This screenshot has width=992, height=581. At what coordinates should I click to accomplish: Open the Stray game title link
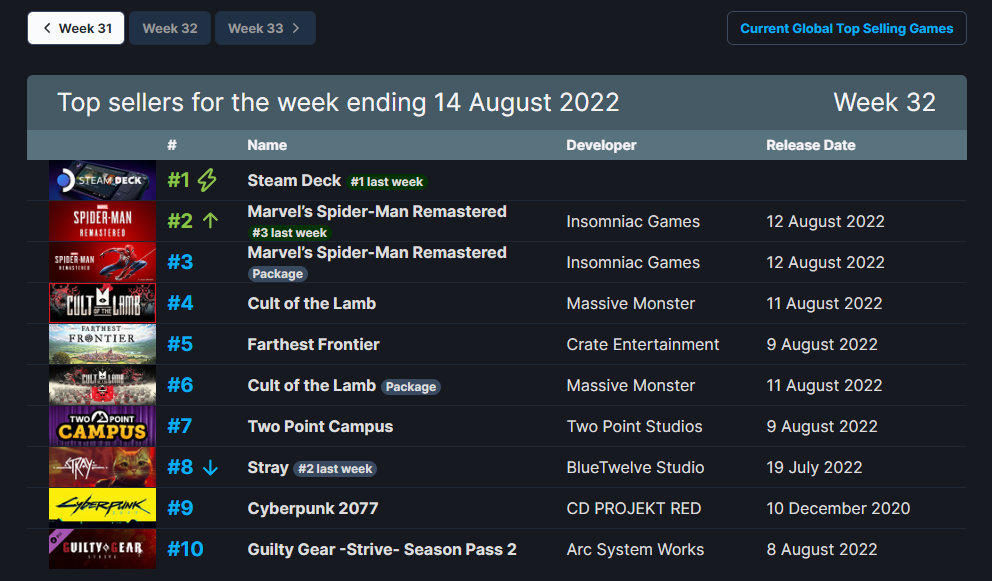[x=268, y=467]
